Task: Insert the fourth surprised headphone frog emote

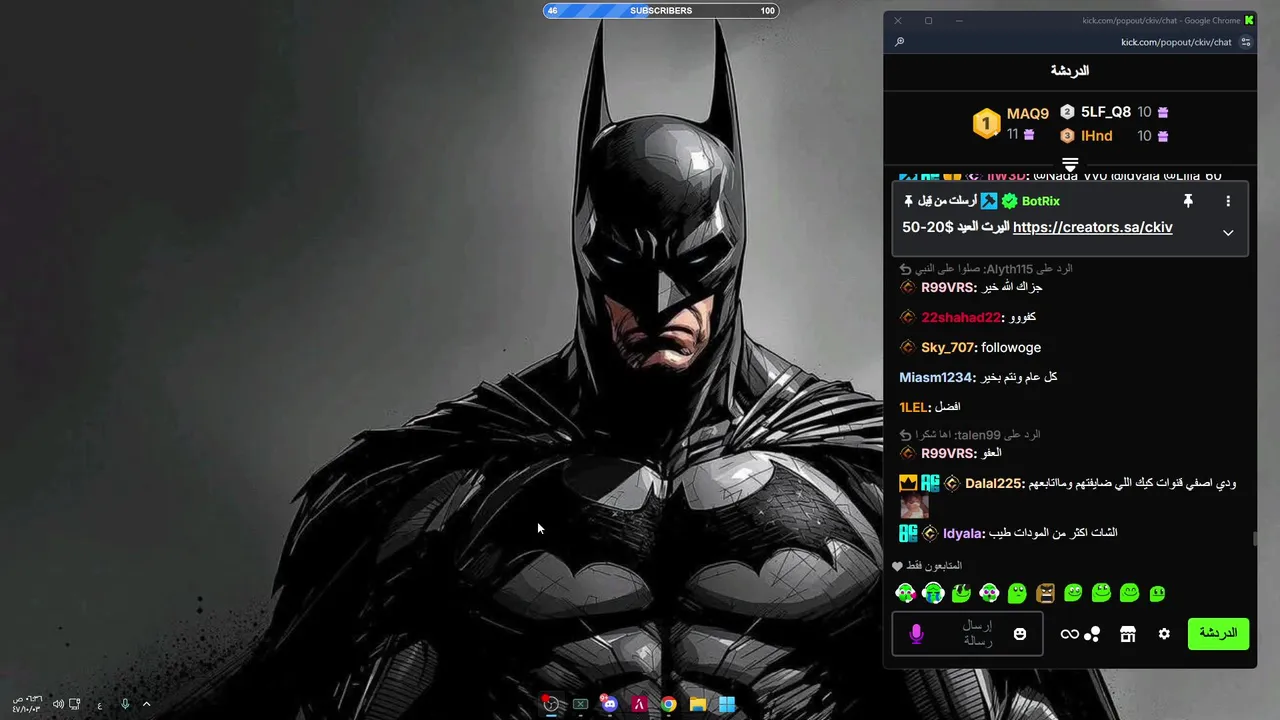Action: click(989, 593)
